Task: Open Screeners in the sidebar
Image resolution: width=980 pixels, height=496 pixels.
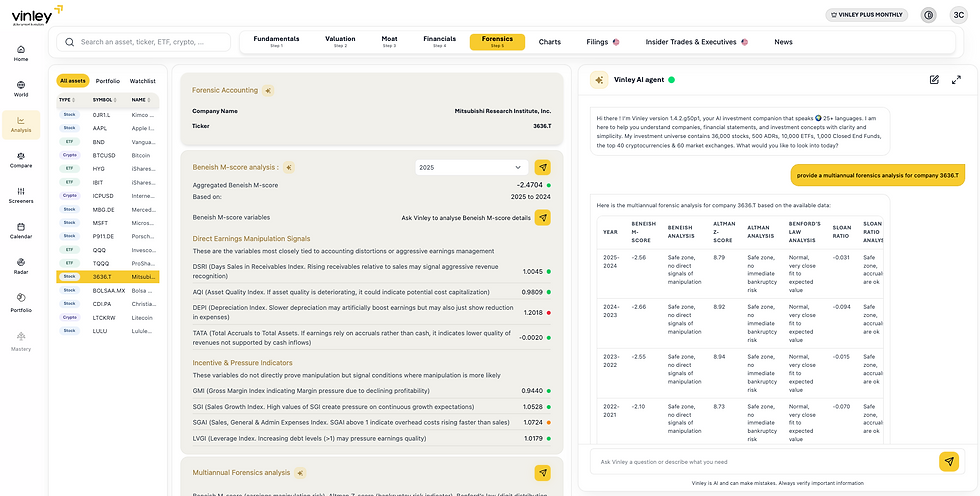Action: 21,196
